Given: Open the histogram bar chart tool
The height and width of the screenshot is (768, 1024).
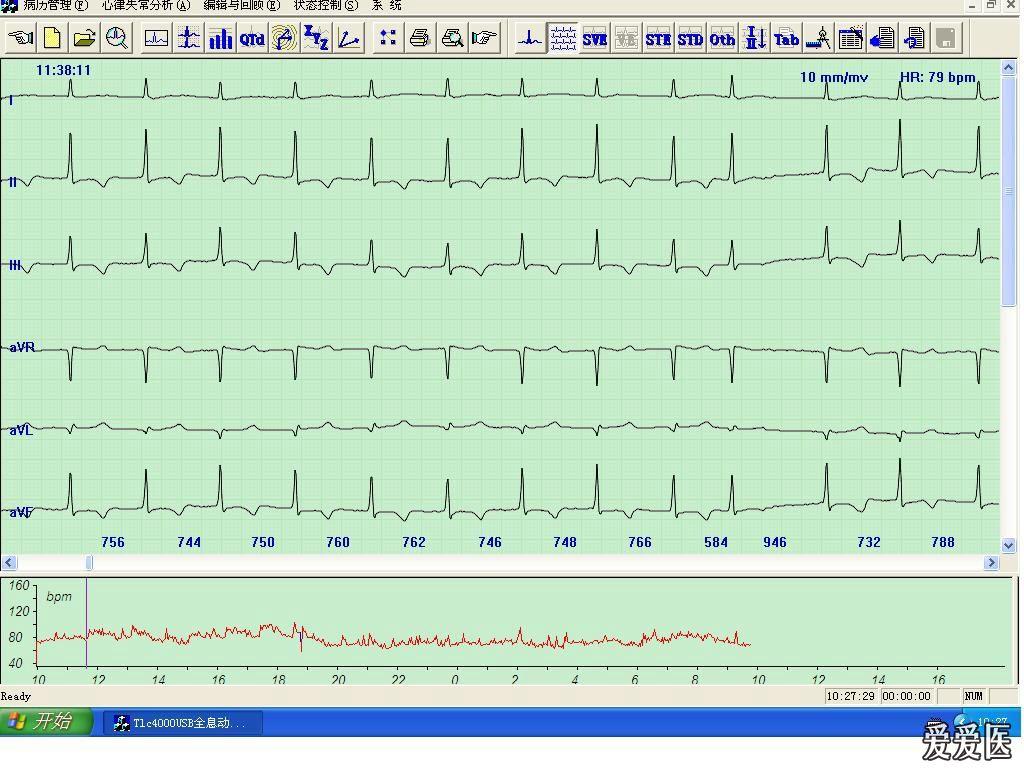Looking at the screenshot, I should [x=220, y=39].
